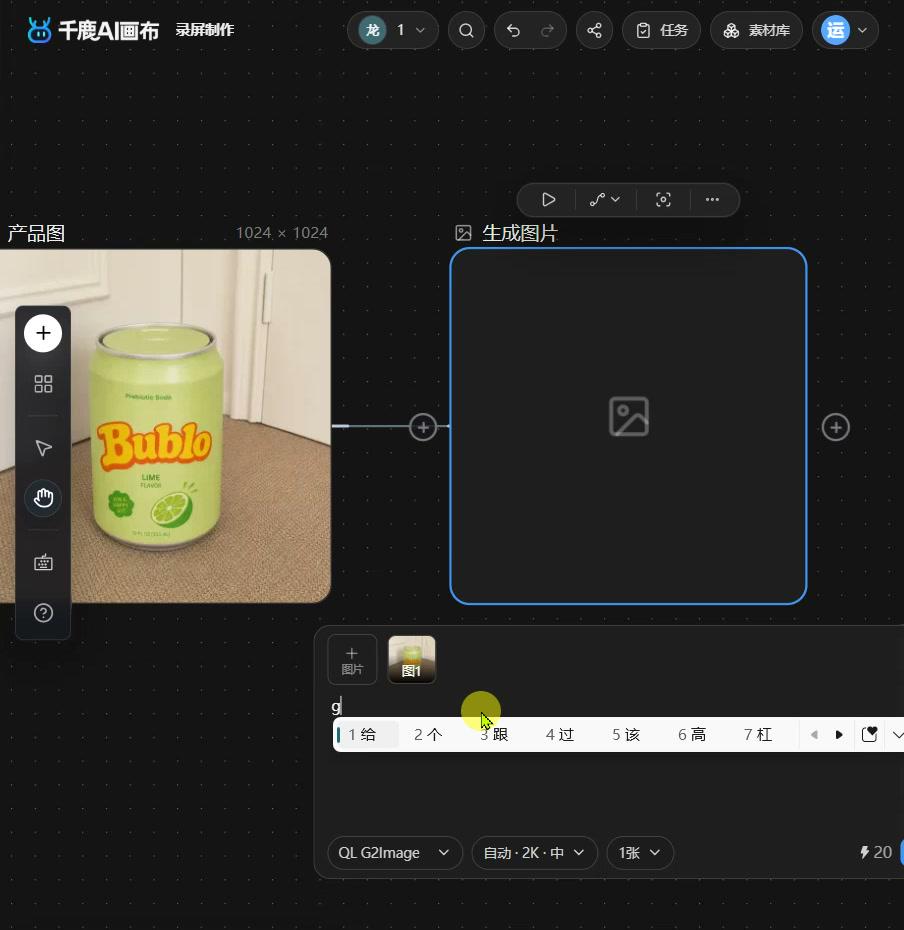Open the 1张 image count dropdown
The image size is (904, 930).
pos(639,853)
